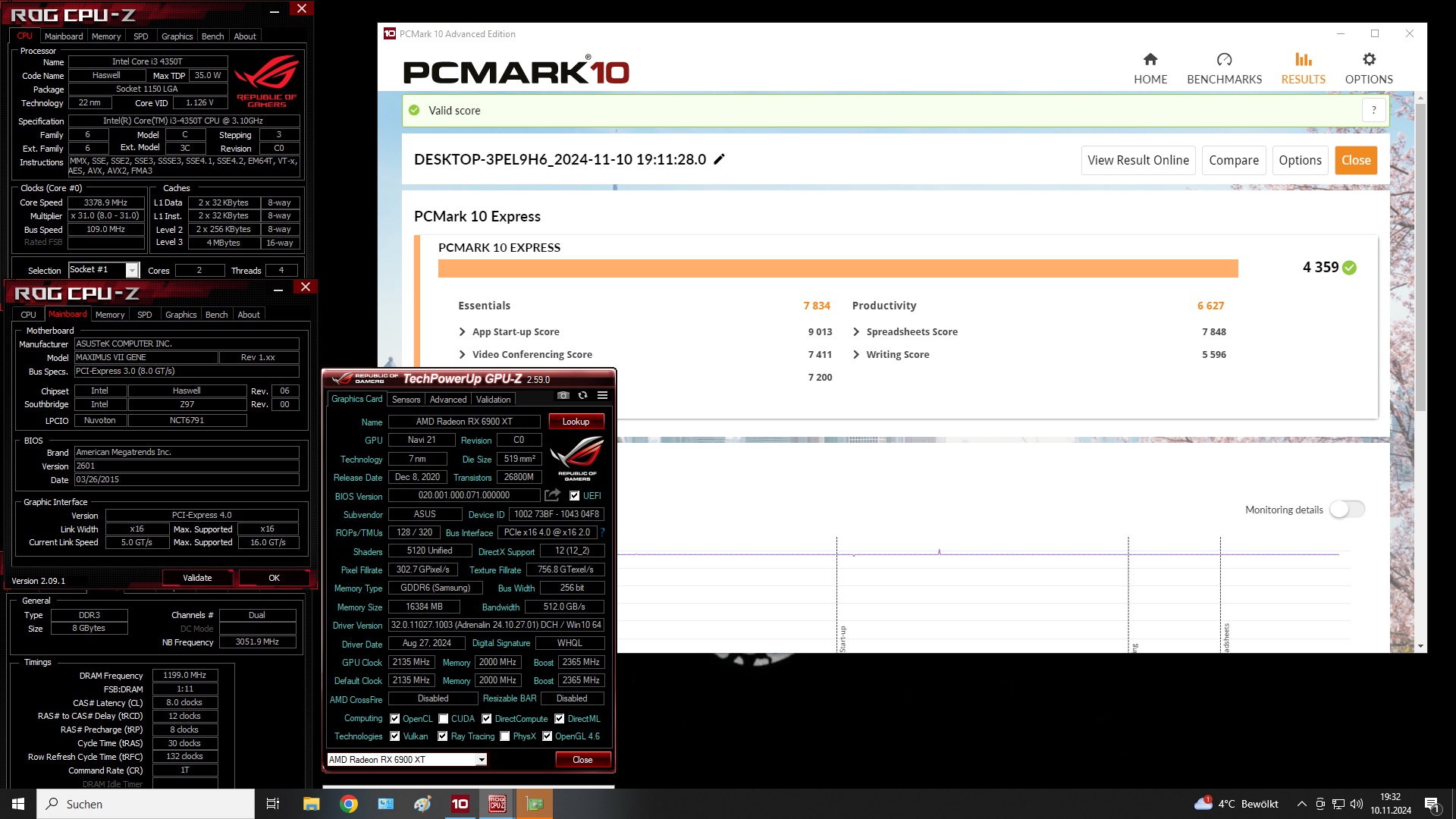Click orange Close button in PCMark
This screenshot has width=1456, height=819.
[1356, 160]
